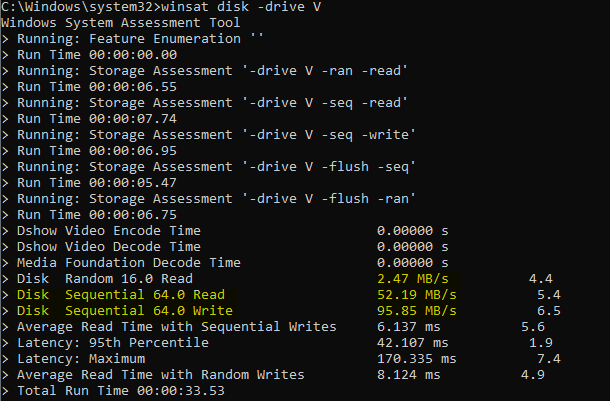Click Average Read Time with Random Writes
This screenshot has width=610, height=401.
(x=161, y=374)
